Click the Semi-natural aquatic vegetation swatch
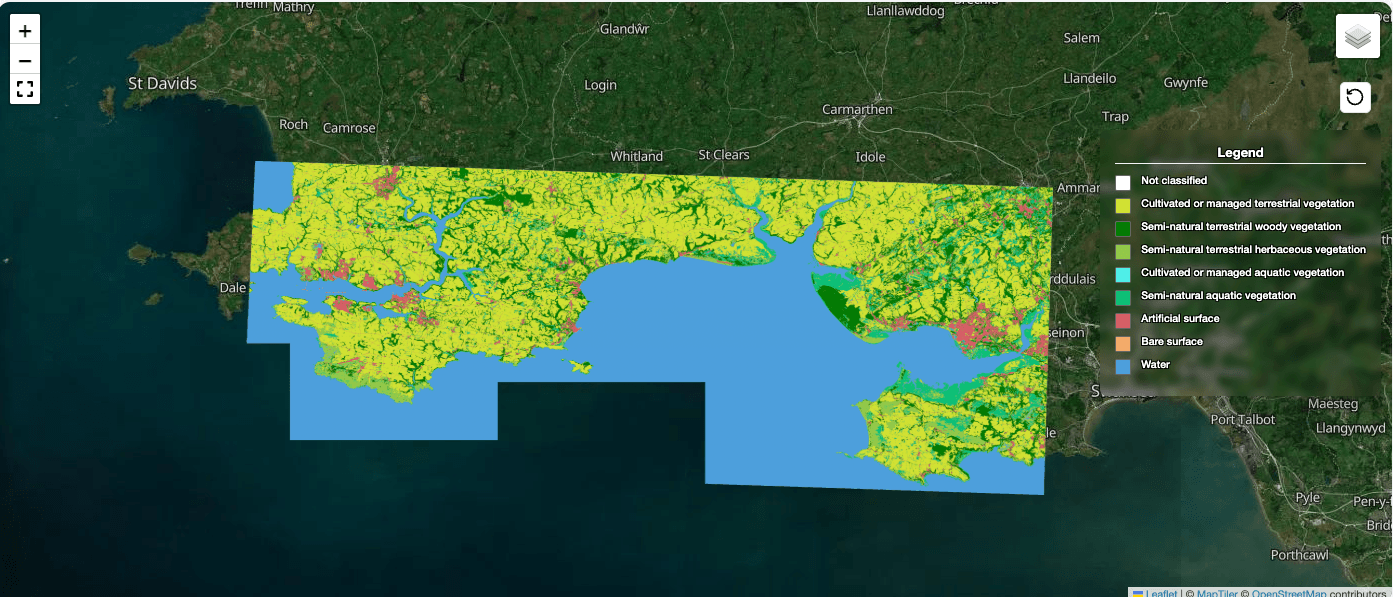The width and height of the screenshot is (1393, 597). coord(1123,297)
